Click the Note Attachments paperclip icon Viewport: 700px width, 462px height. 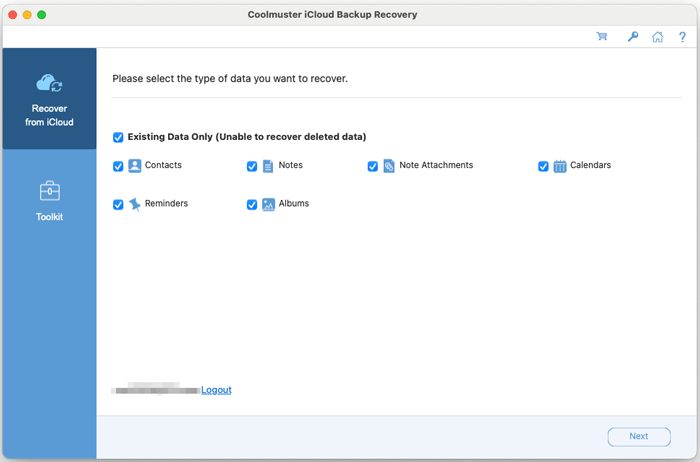[389, 166]
